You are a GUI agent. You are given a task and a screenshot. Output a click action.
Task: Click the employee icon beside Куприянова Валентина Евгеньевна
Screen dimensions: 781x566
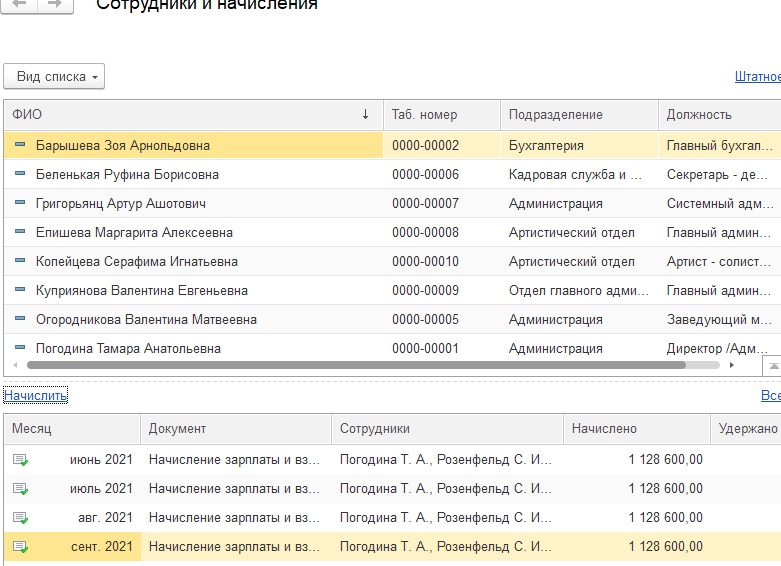pyautogui.click(x=20, y=289)
